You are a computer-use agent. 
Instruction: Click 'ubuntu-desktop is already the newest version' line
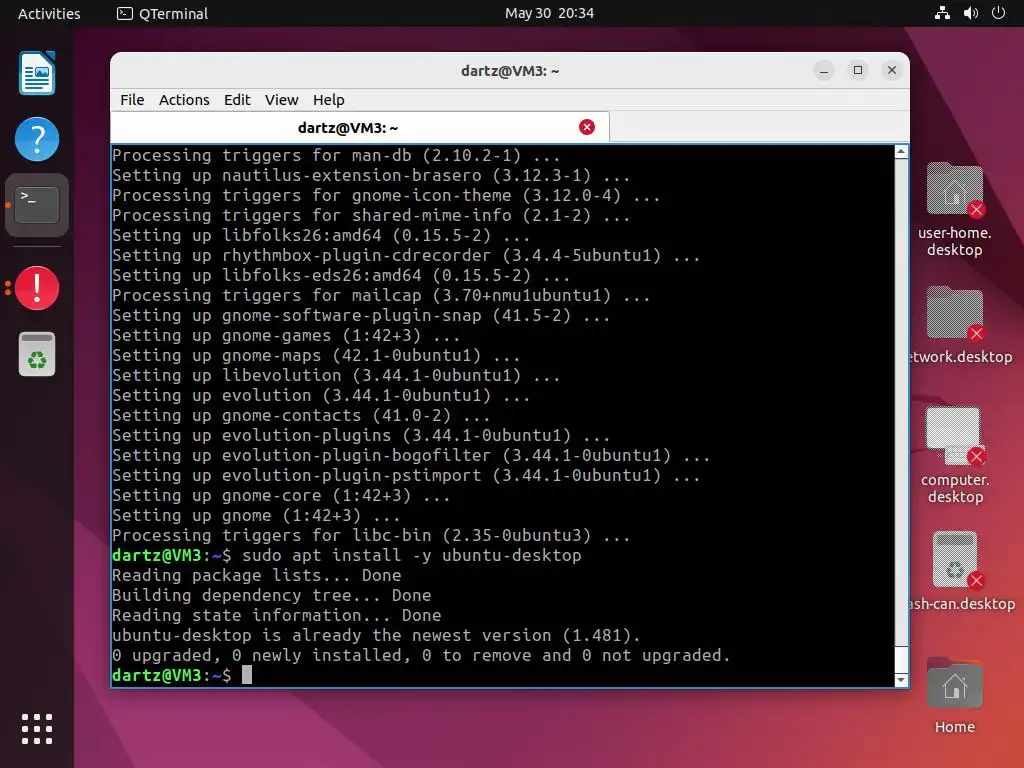click(x=376, y=635)
